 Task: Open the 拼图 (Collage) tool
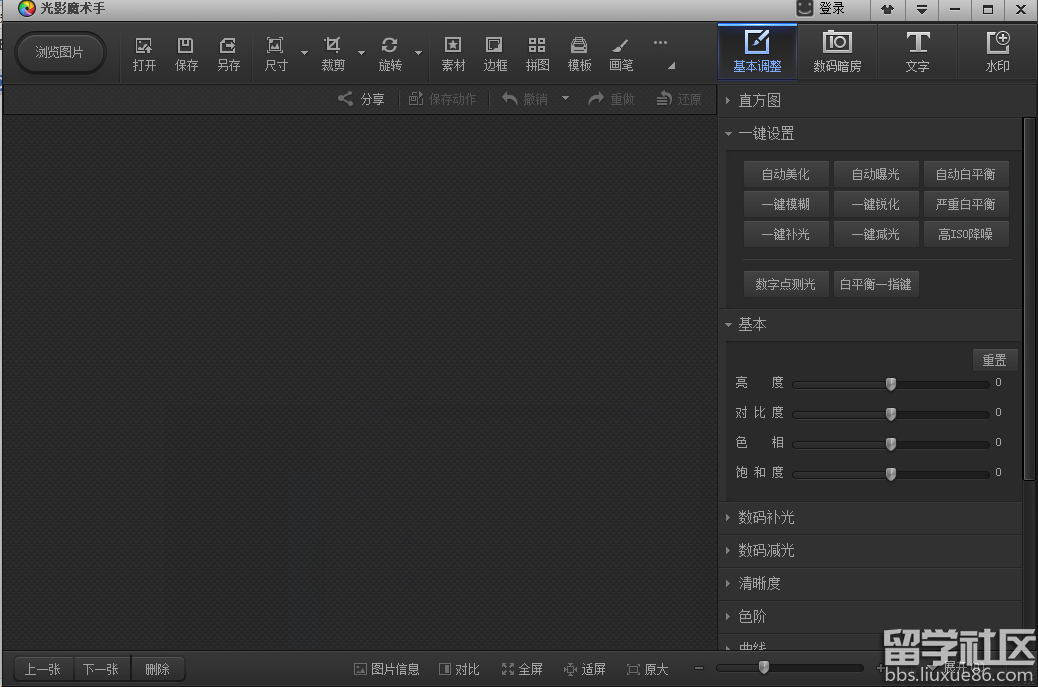click(x=537, y=53)
